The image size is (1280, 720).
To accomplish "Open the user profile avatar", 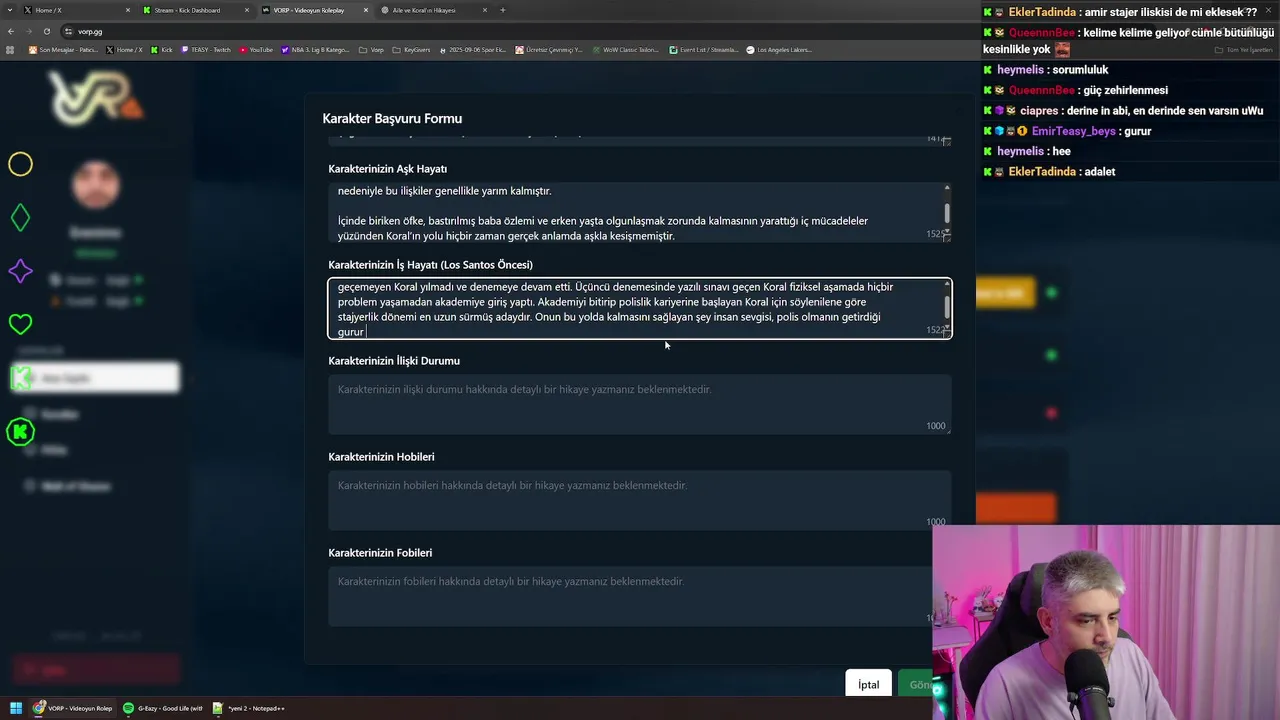I will click(96, 186).
